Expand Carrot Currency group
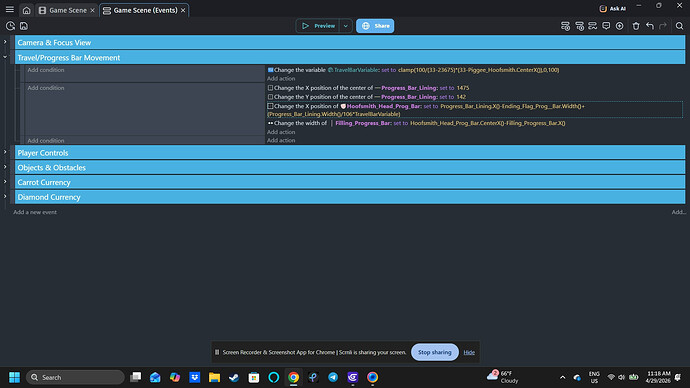The height and width of the screenshot is (388, 690). [x=5, y=182]
